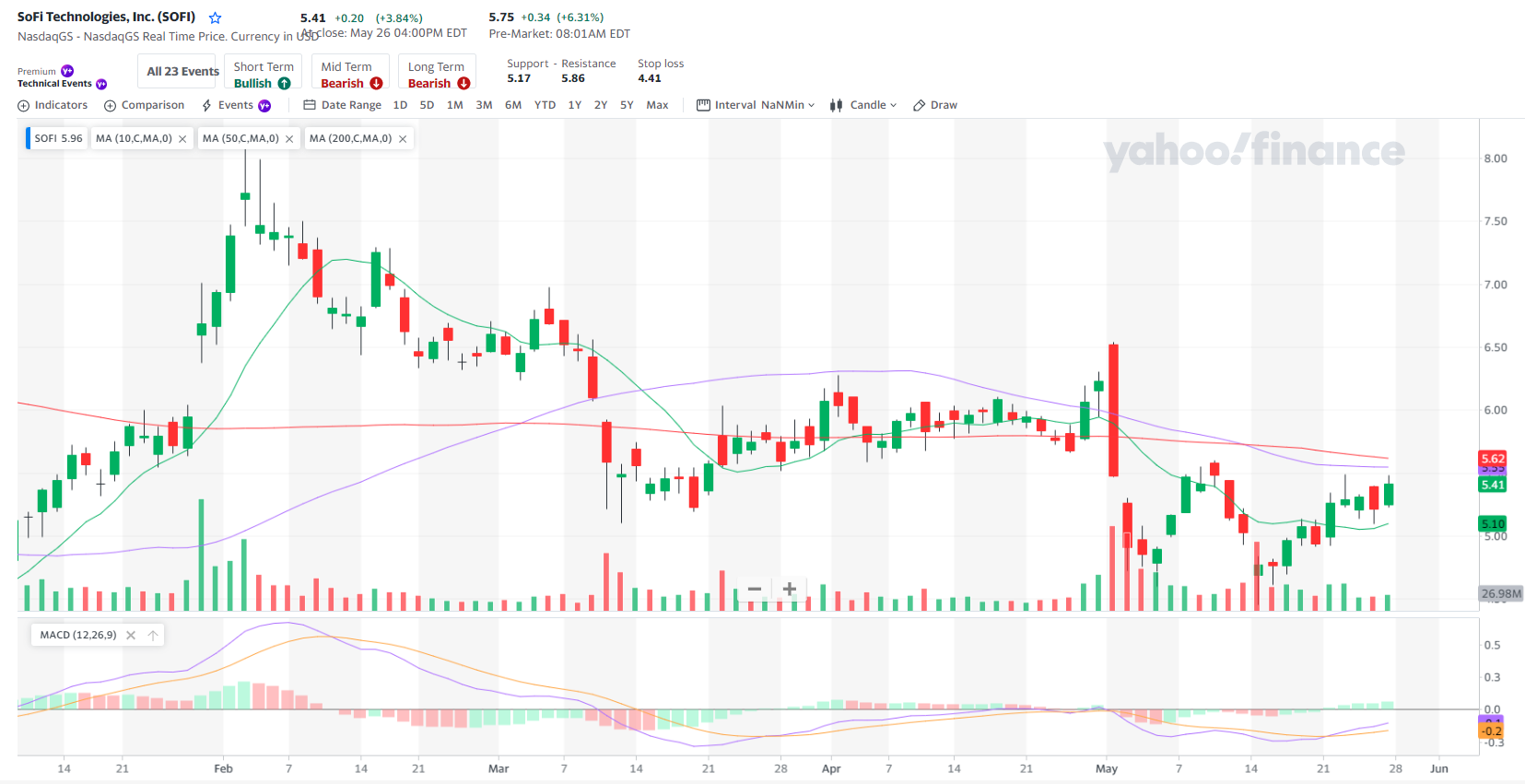Viewport: 1525px width, 784px height.
Task: Click the SoFi Technologies, Inc. (SOFI) title
Action: 106,17
